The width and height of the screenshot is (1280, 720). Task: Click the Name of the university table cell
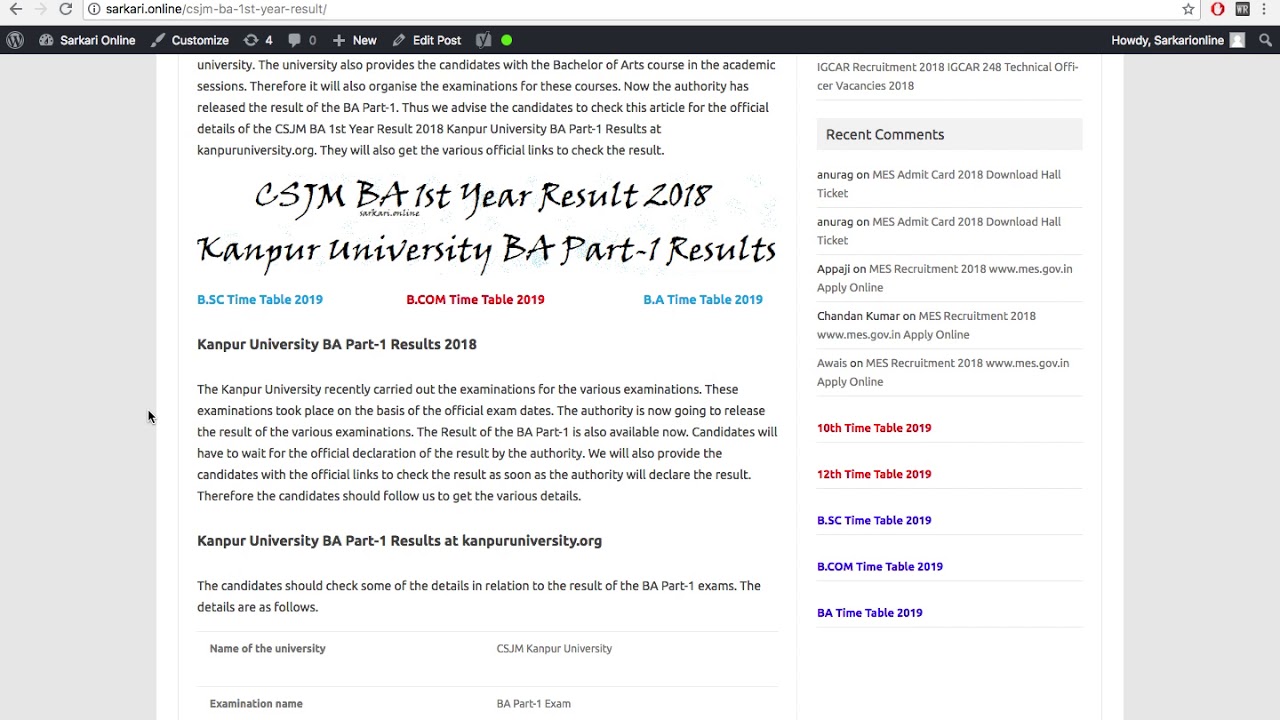click(x=268, y=649)
